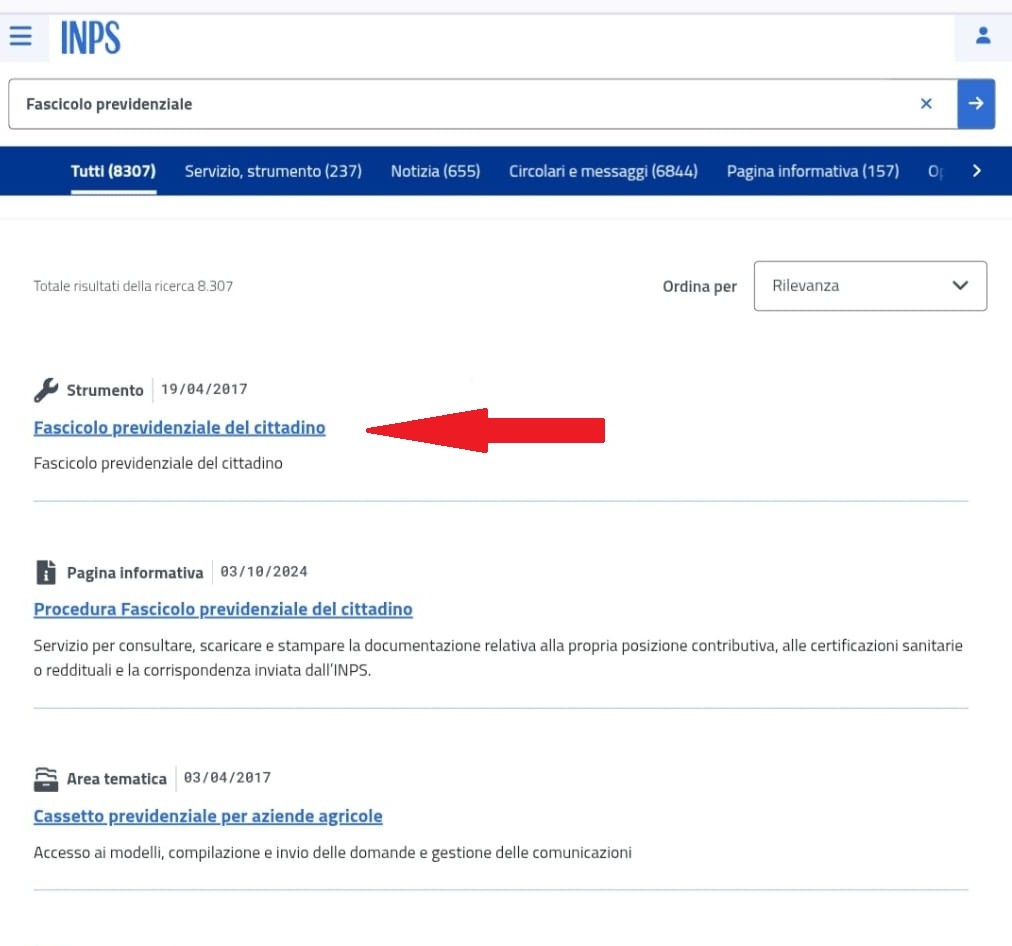Click description starting 'Servizio per consultare'
Viewport: 1012px width, 946px height.
tap(498, 658)
